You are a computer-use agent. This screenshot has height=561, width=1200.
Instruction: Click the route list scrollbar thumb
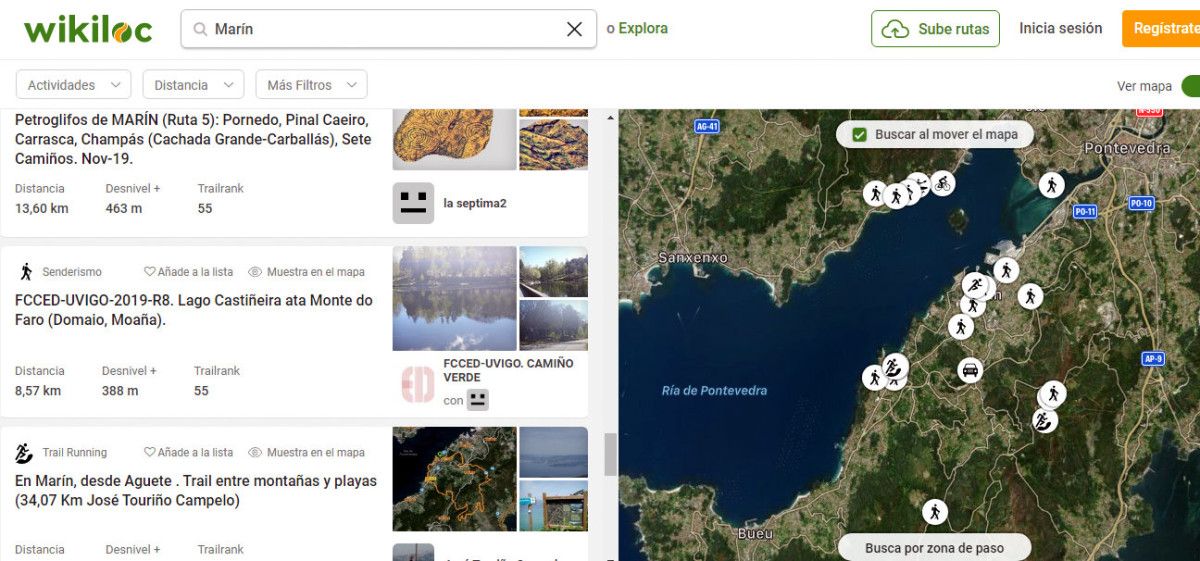[x=610, y=454]
